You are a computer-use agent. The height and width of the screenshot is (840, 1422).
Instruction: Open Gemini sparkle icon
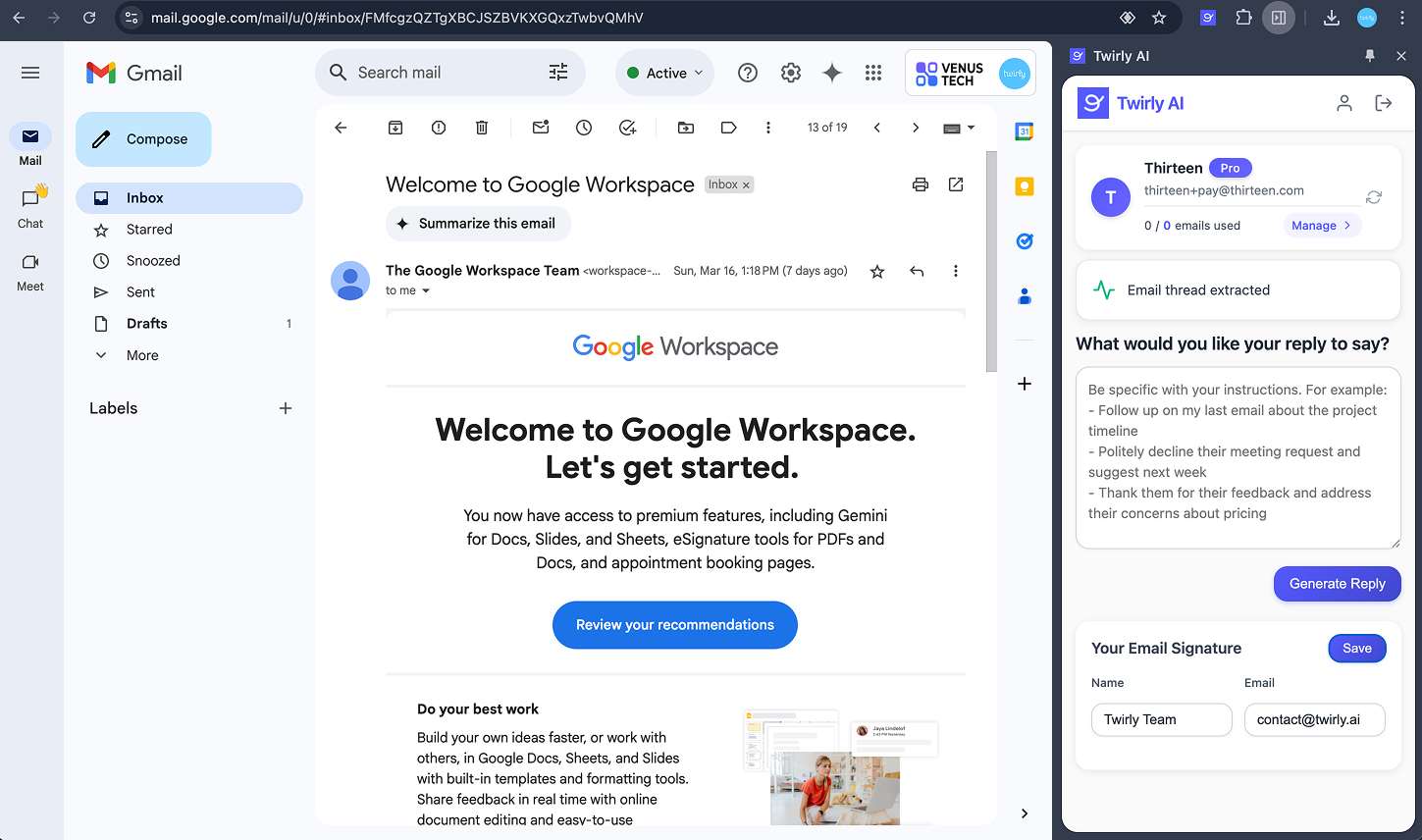pos(832,73)
